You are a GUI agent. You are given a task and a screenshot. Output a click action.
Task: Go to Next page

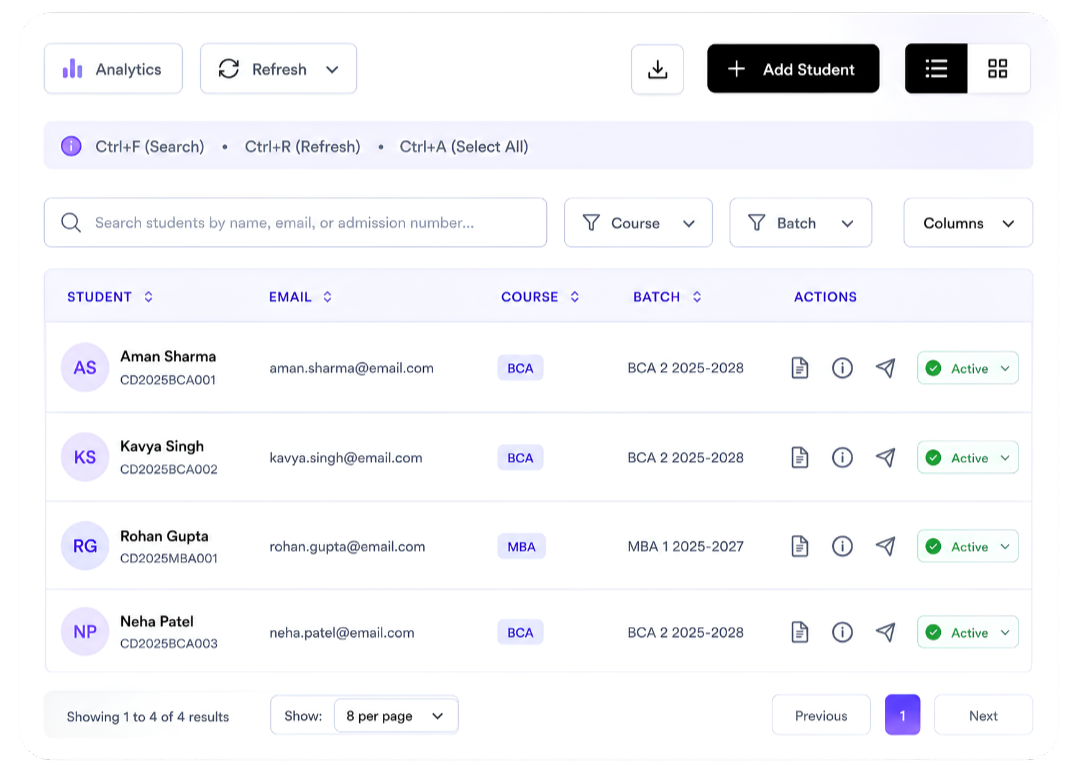pos(983,716)
